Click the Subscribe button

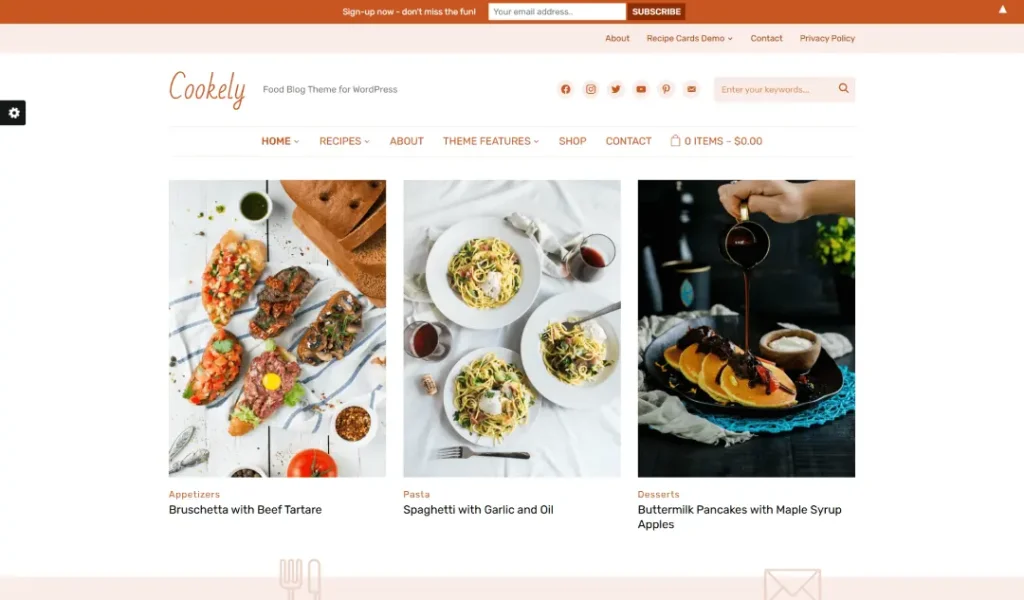click(x=656, y=12)
